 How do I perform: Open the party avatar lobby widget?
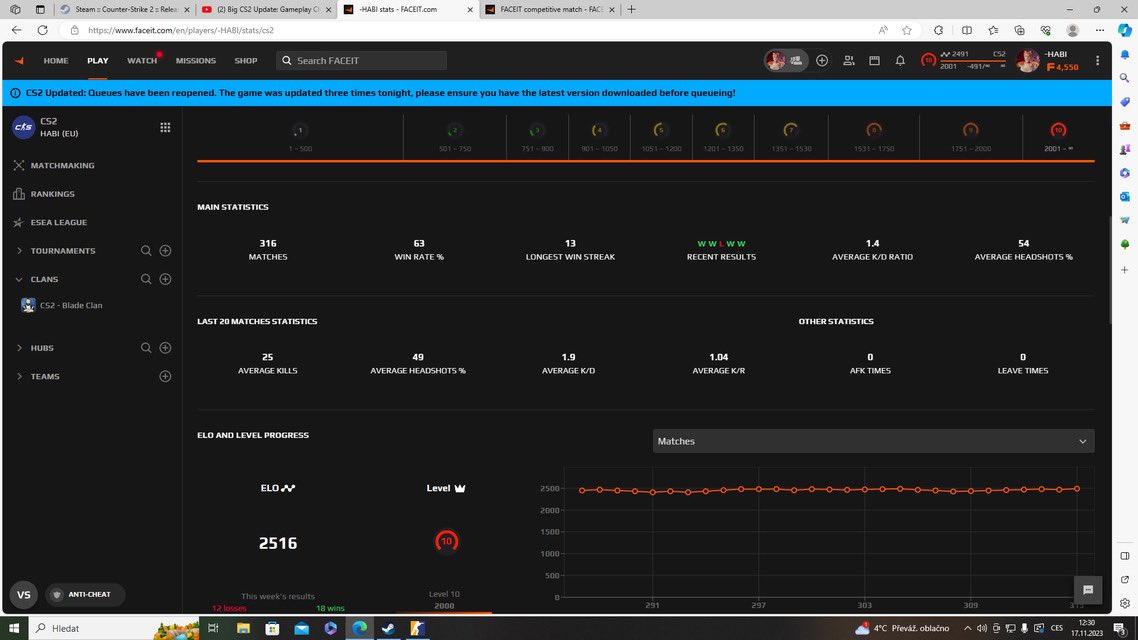coord(786,61)
